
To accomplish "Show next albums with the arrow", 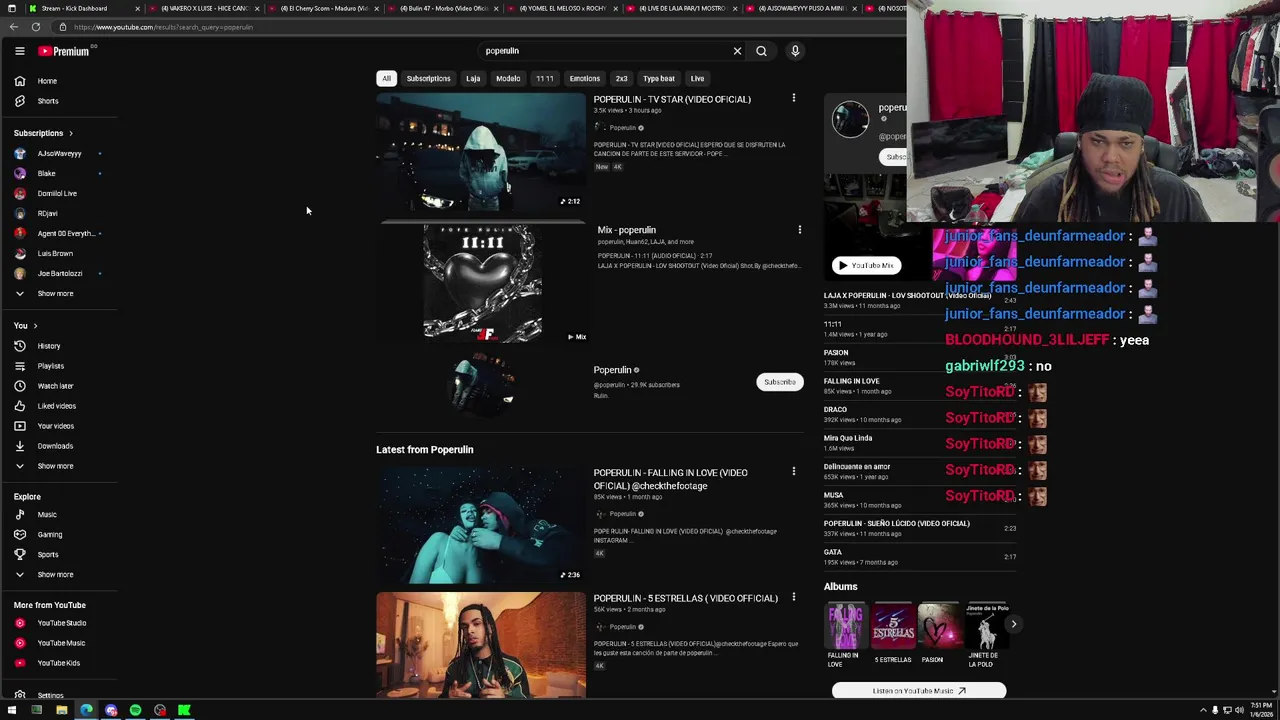I will tap(1013, 624).
